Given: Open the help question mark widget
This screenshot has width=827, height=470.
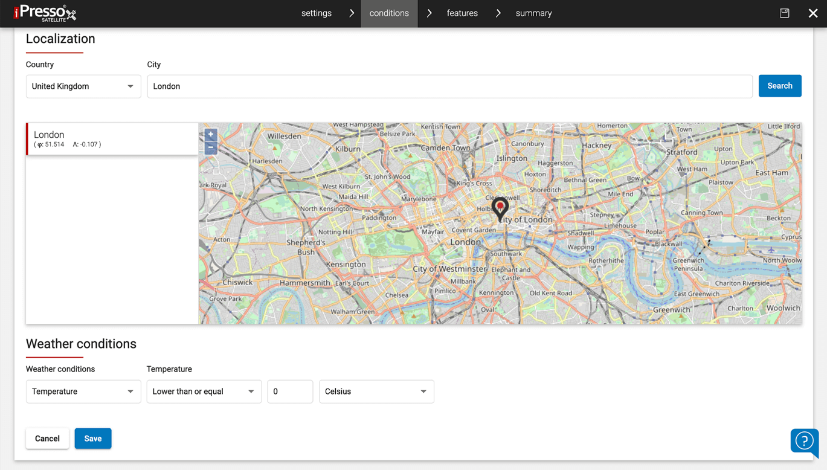Looking at the screenshot, I should pos(804,441).
